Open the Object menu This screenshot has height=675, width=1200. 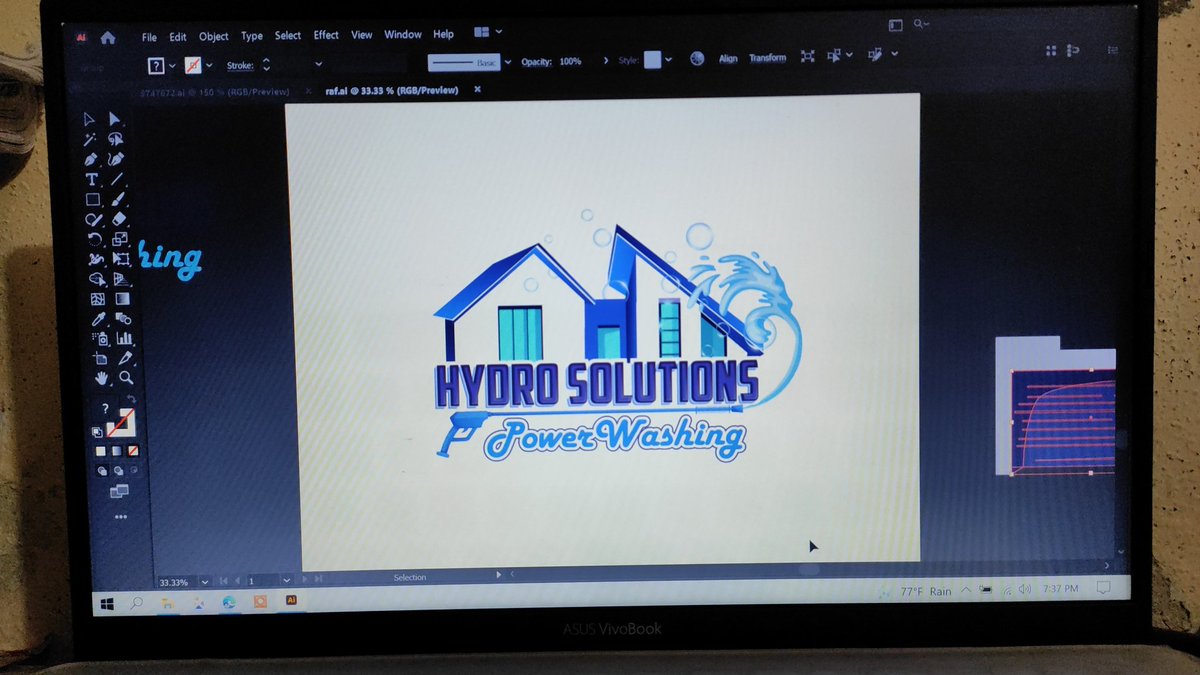tap(214, 36)
